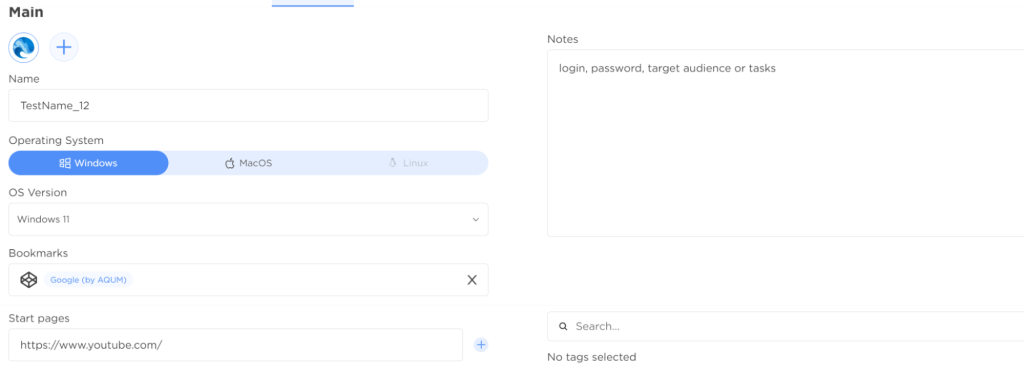
Task: Select the Edge browser profile icon
Action: tap(24, 48)
